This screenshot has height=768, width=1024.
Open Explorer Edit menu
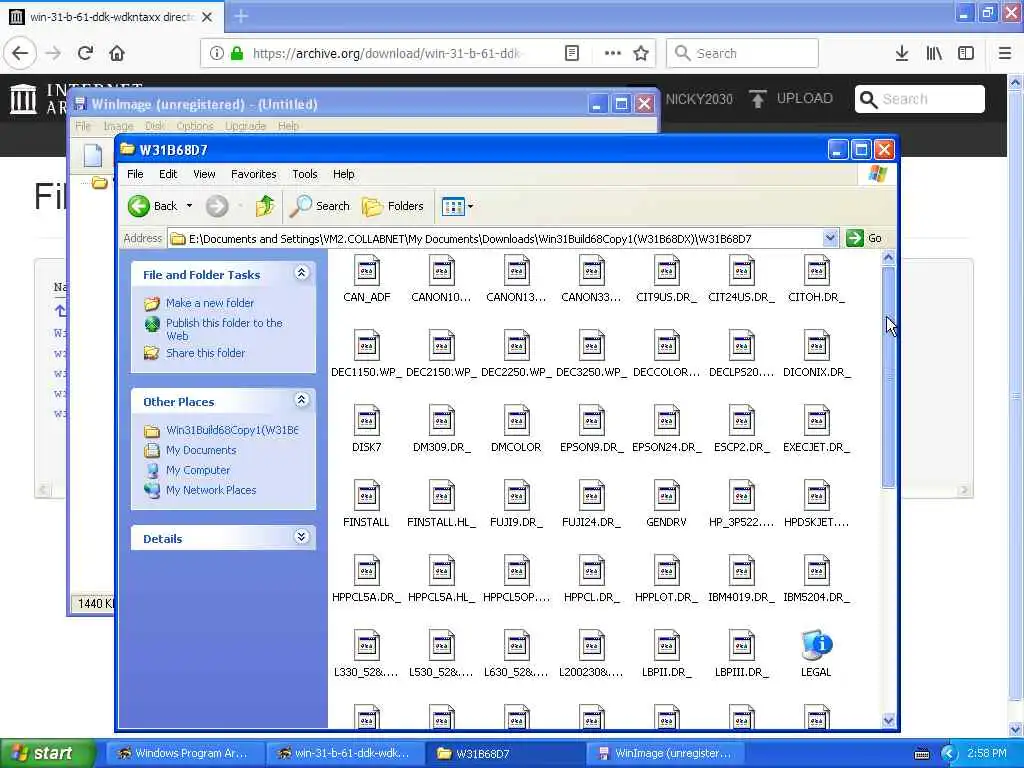tap(168, 174)
